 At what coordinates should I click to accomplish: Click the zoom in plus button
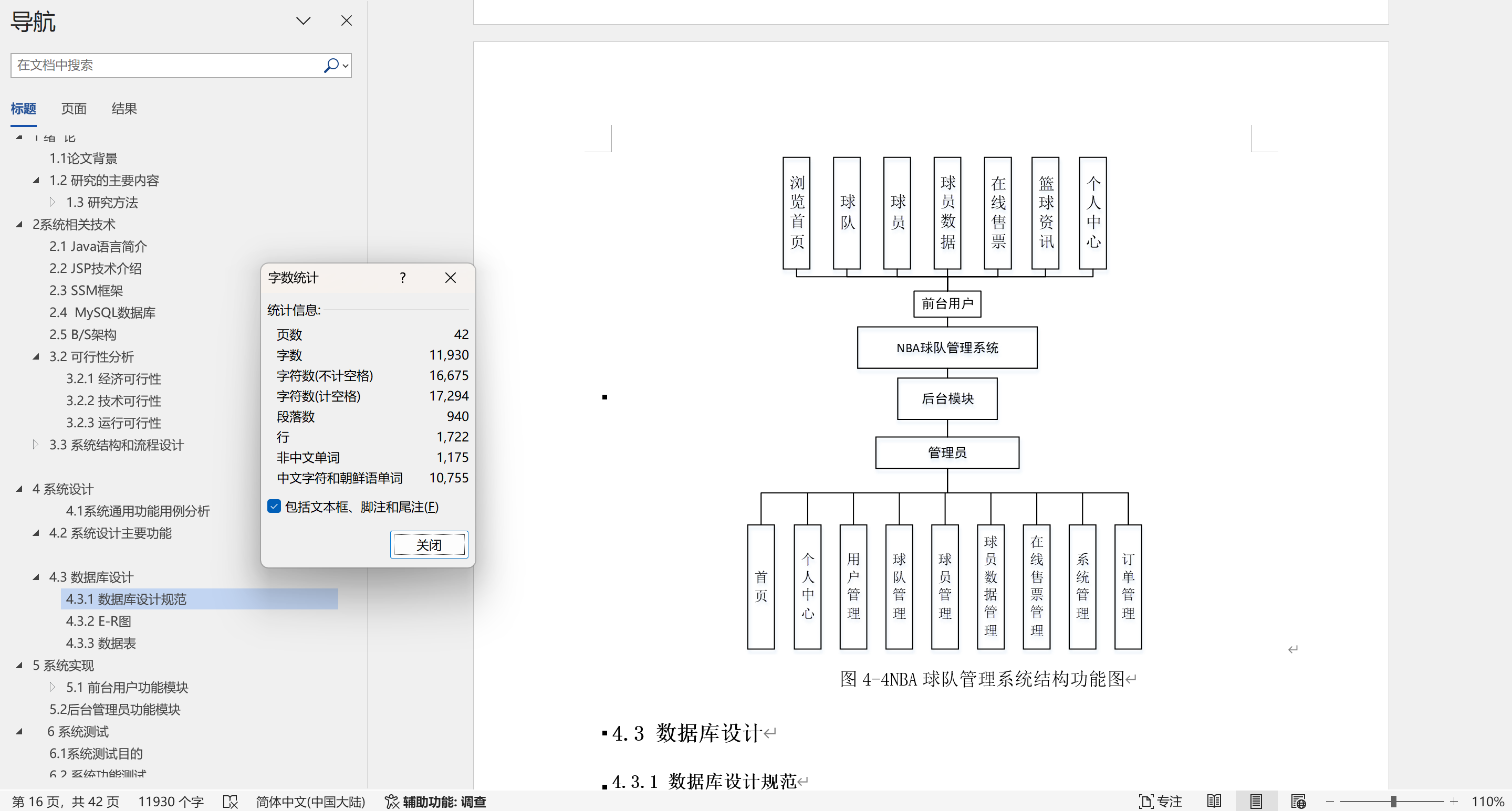pyautogui.click(x=1454, y=802)
